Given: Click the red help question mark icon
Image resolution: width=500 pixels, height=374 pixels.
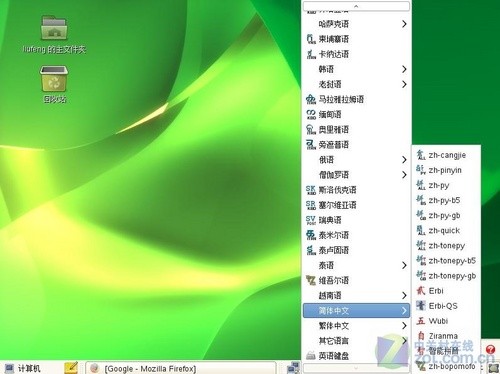Looking at the screenshot, I should pos(490,349).
